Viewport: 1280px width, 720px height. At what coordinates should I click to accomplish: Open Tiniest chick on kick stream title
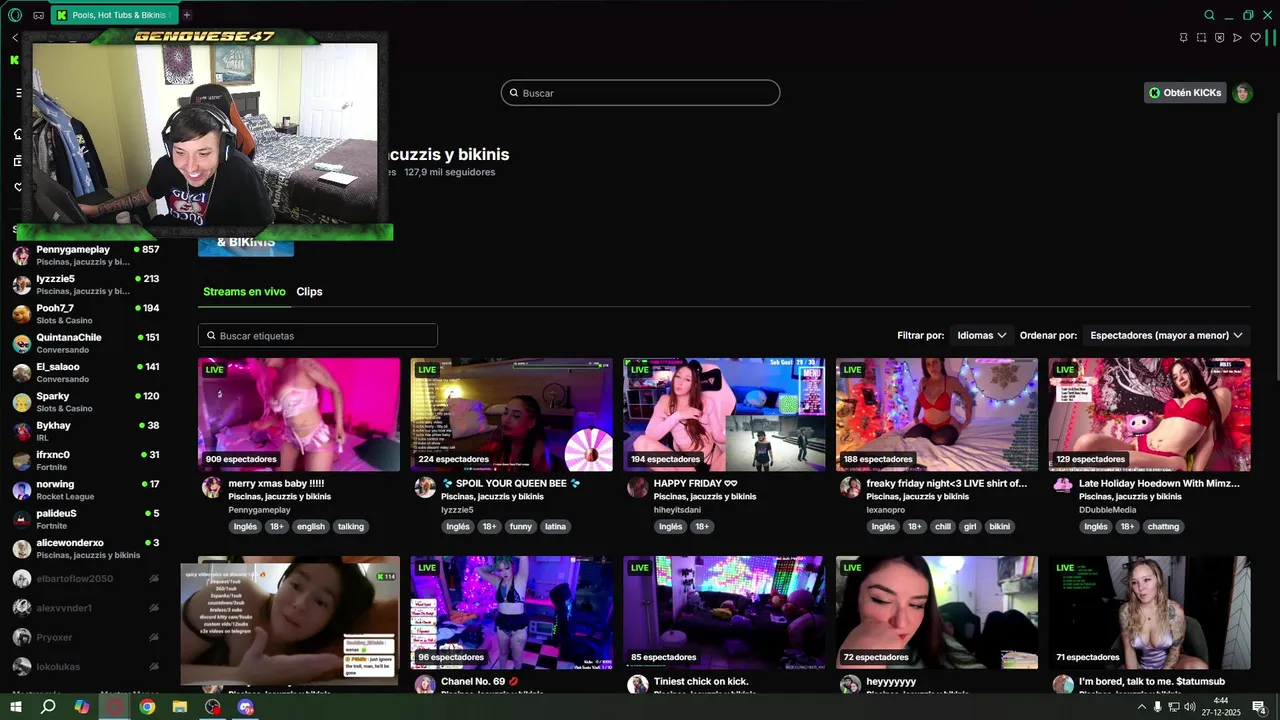coord(701,682)
